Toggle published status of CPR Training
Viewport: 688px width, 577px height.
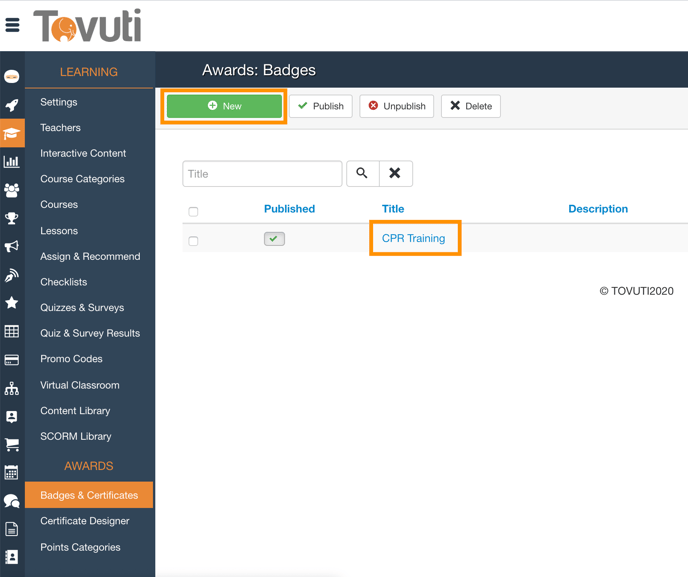click(274, 239)
